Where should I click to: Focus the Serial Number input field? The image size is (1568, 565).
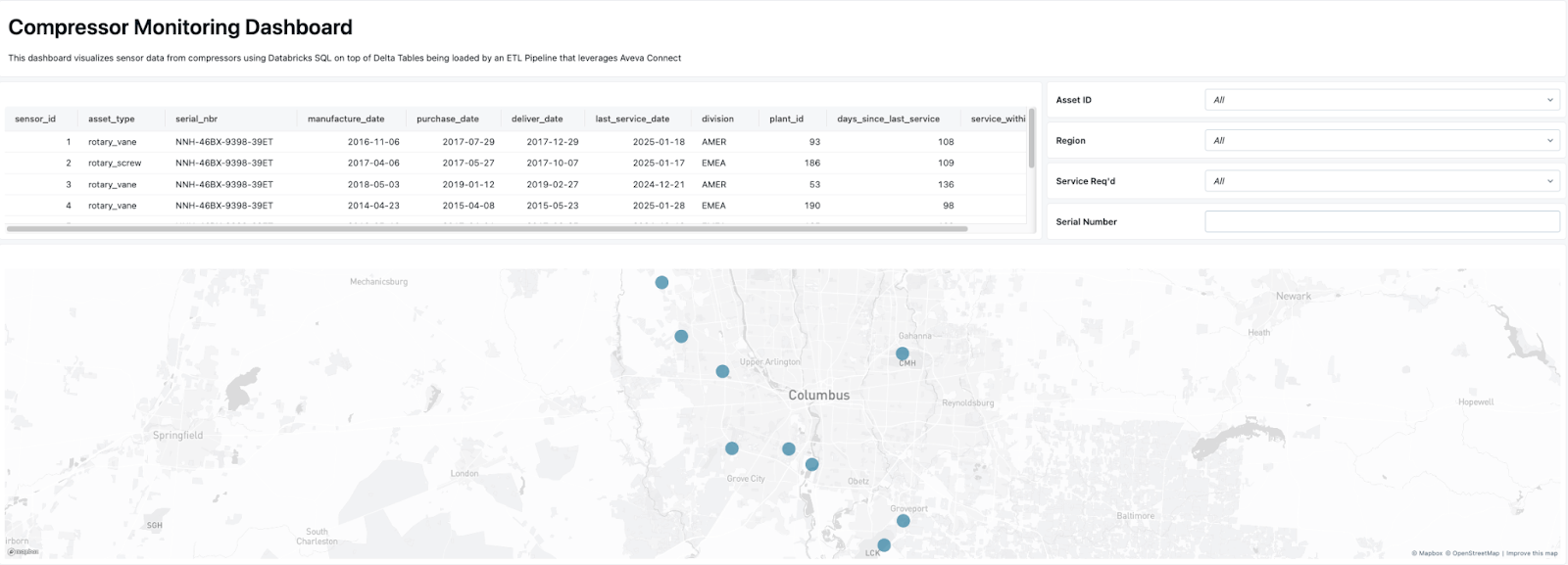pos(1382,222)
